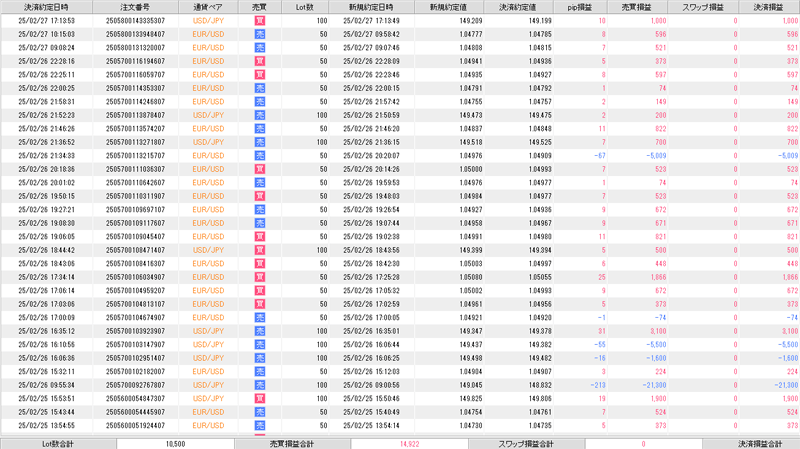Screen dimensions: 800x449
Task: Click the 売 badge in the 25/02/25 13:54:55 row
Action: (260, 426)
